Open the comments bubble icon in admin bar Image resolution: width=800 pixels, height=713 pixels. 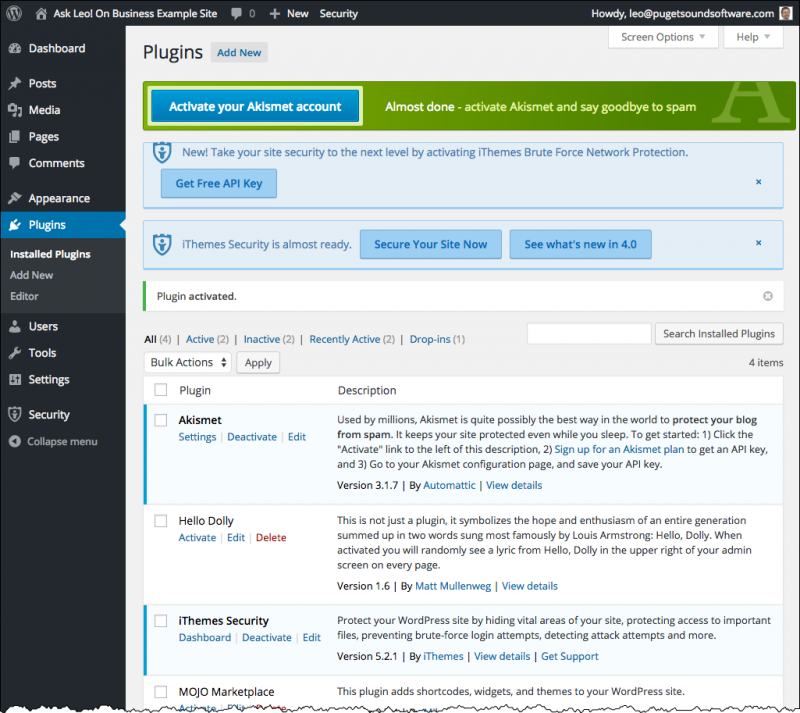pos(236,14)
